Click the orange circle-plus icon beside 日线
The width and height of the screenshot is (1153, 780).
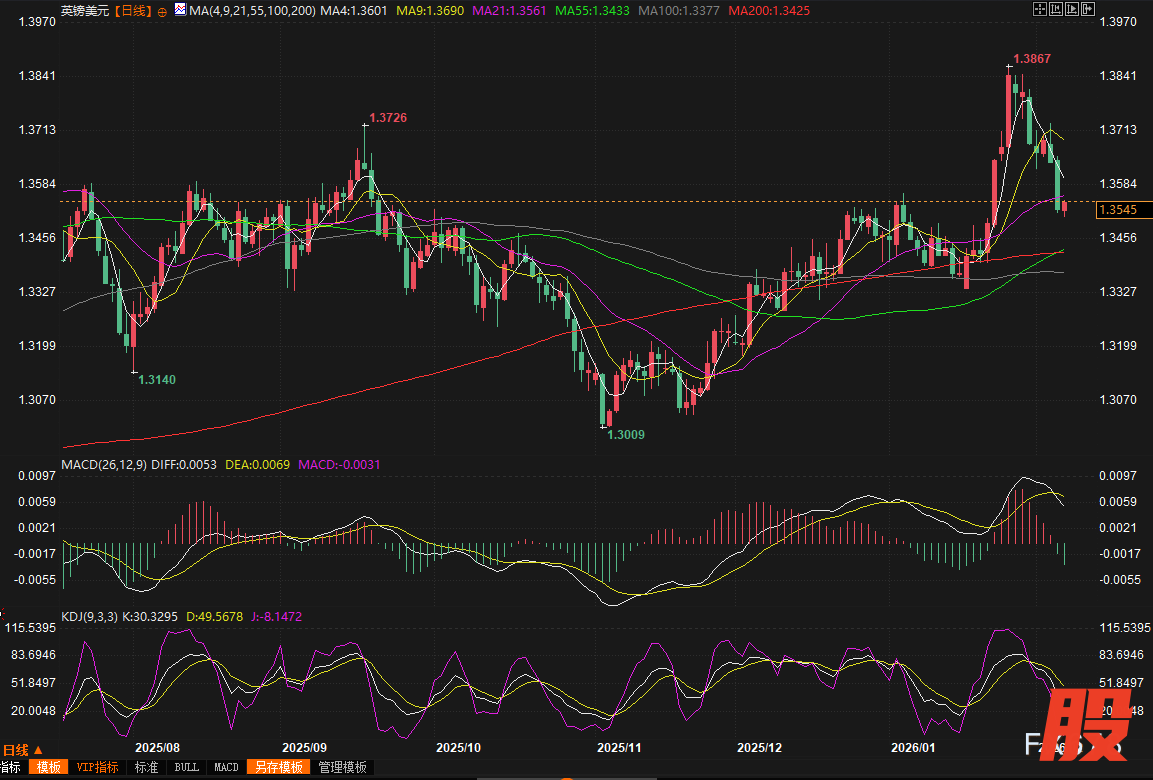[162, 12]
